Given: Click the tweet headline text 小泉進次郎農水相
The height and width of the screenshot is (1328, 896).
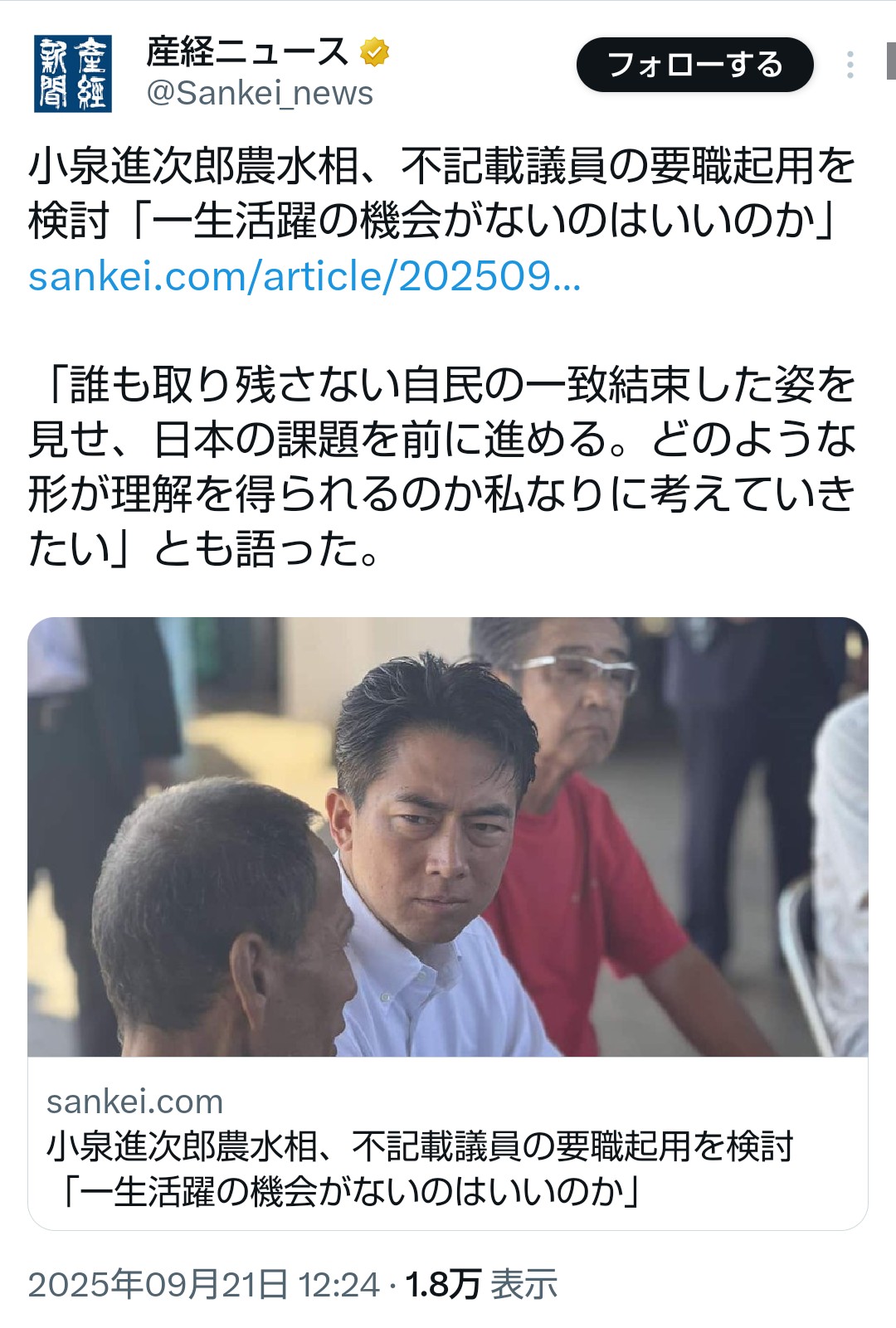Looking at the screenshot, I should pos(441,167).
